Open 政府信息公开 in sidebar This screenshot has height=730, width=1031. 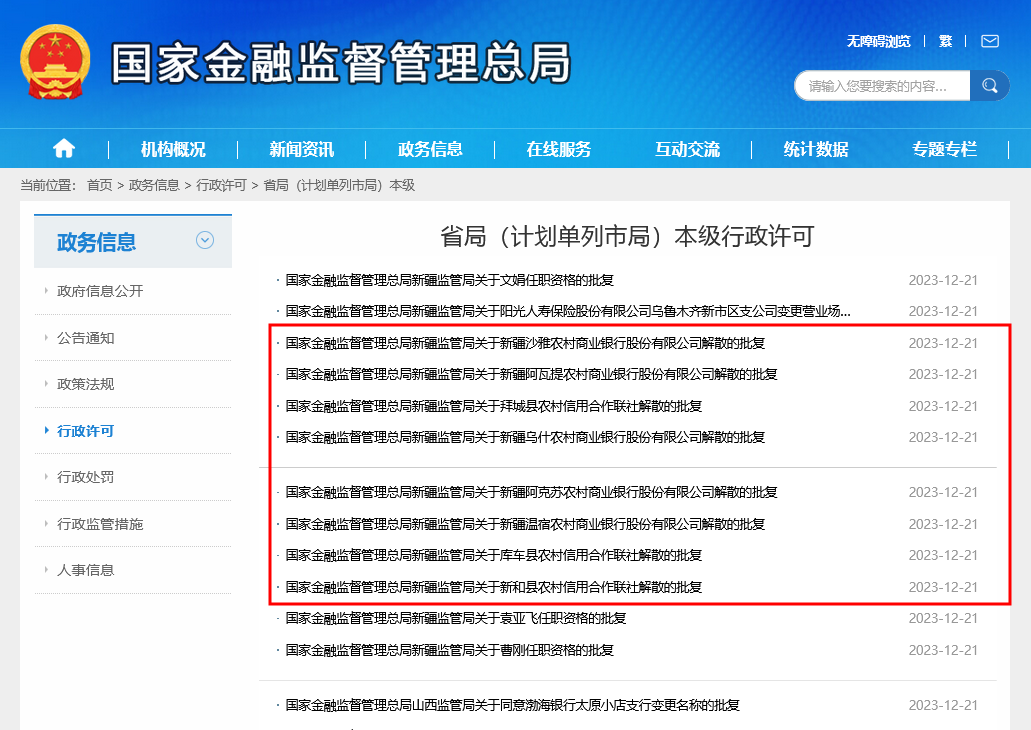click(x=100, y=291)
